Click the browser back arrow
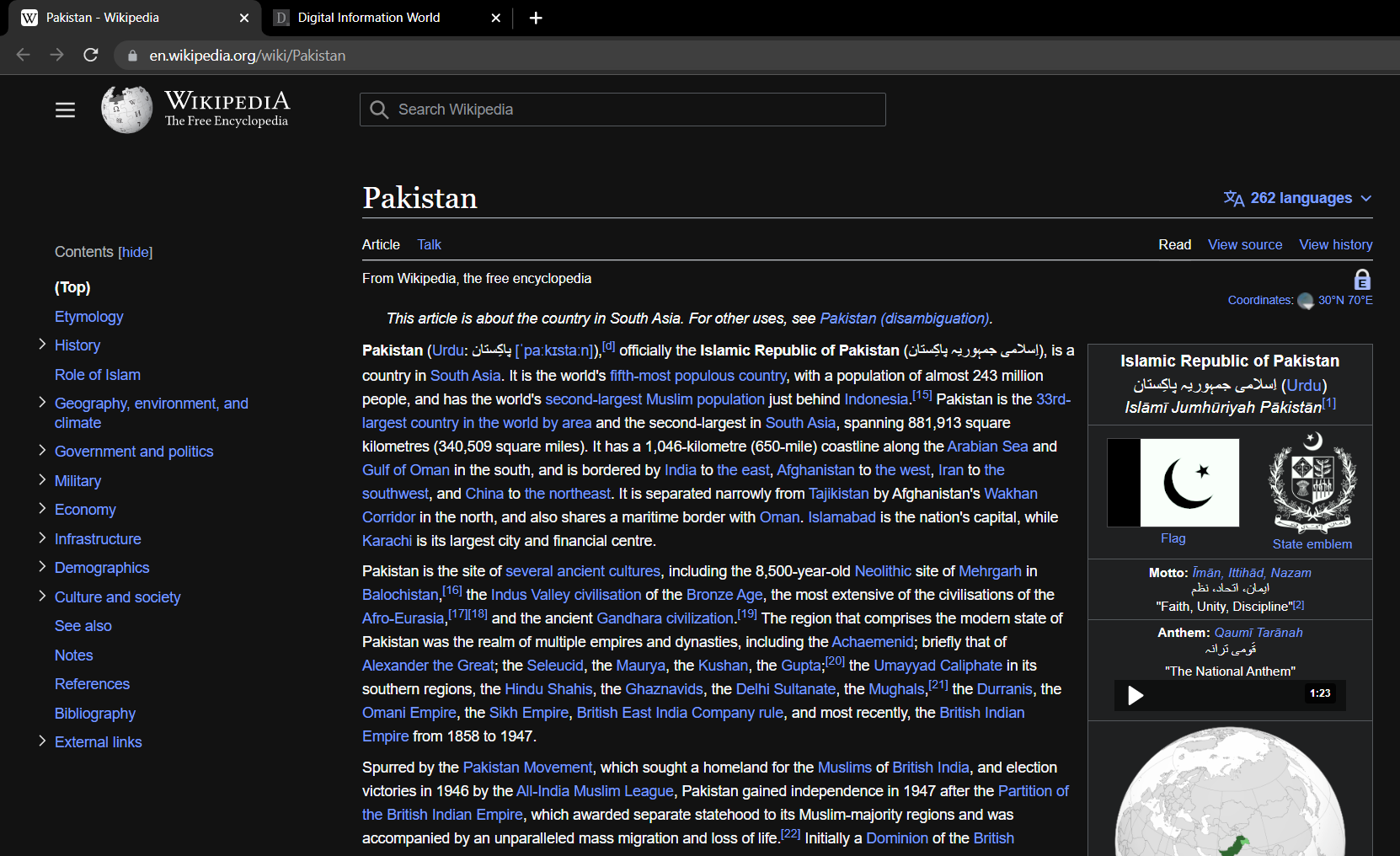Image resolution: width=1400 pixels, height=856 pixels. 23,55
